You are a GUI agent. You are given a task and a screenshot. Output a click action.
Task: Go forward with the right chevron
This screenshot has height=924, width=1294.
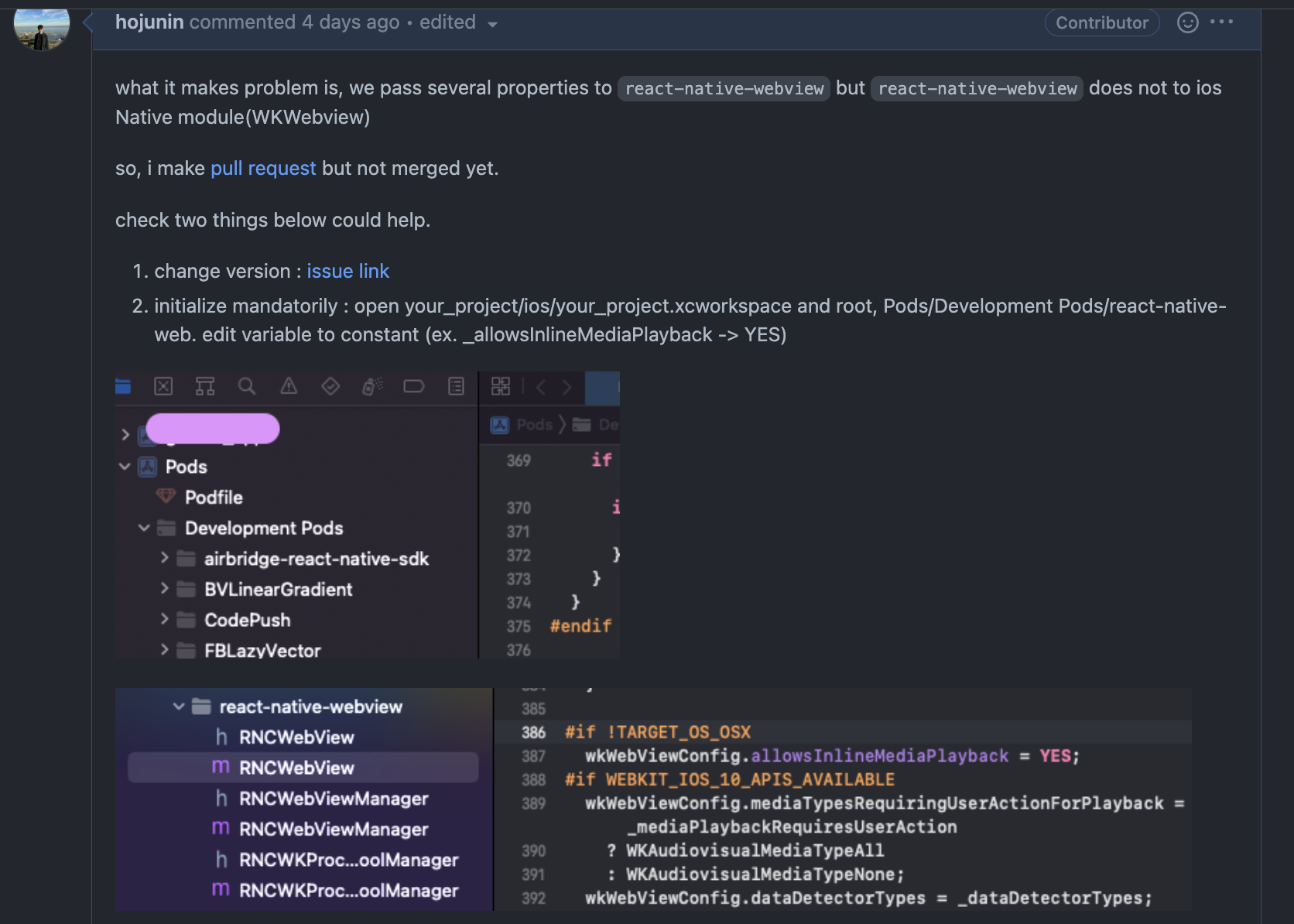(x=567, y=387)
